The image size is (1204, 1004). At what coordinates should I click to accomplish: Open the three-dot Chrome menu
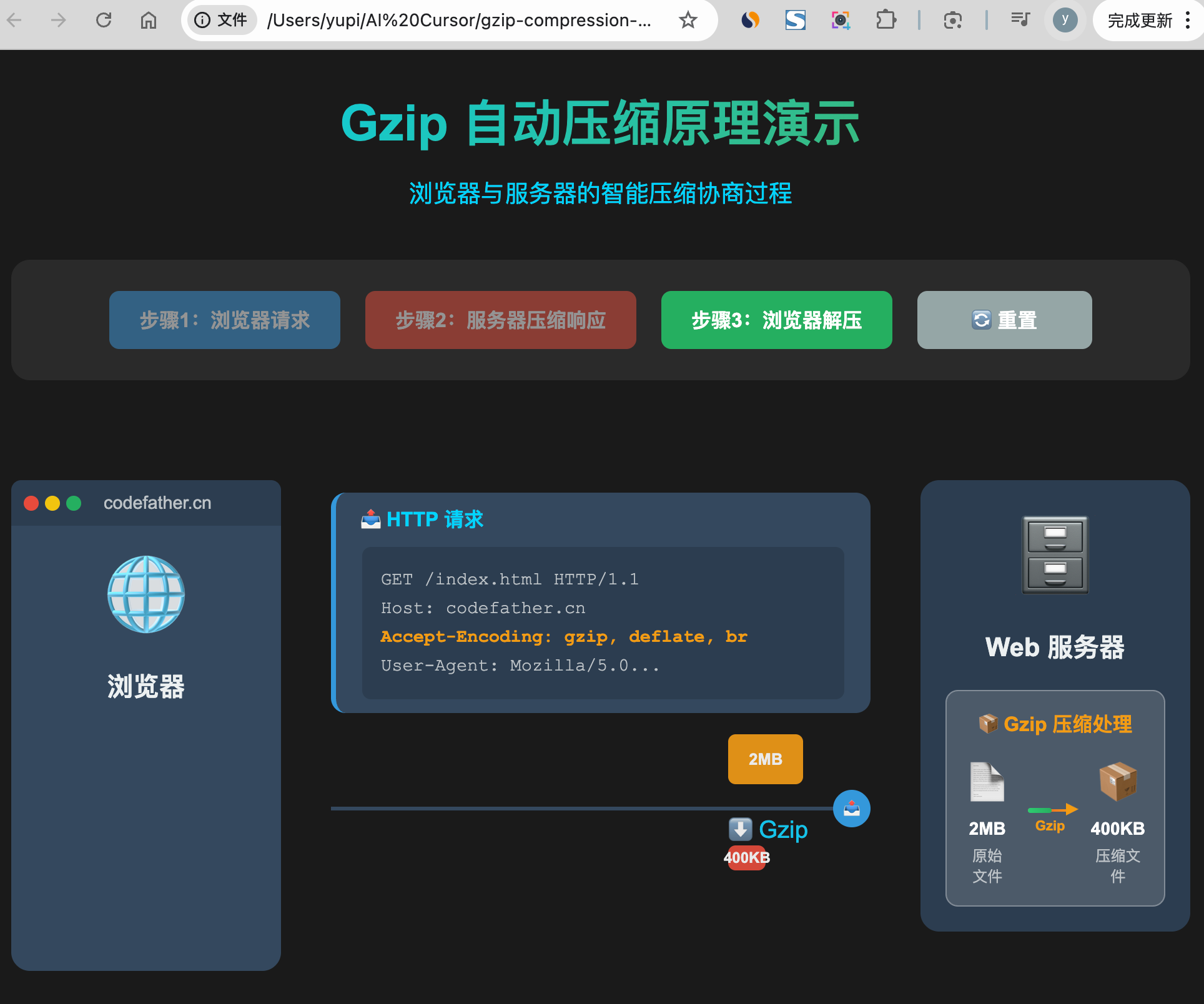(1187, 20)
